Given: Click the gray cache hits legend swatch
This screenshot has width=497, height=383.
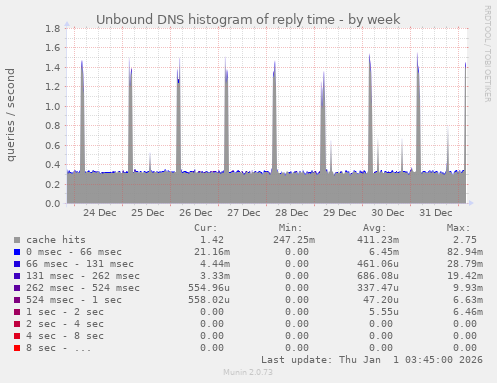Looking at the screenshot, I should [17, 240].
